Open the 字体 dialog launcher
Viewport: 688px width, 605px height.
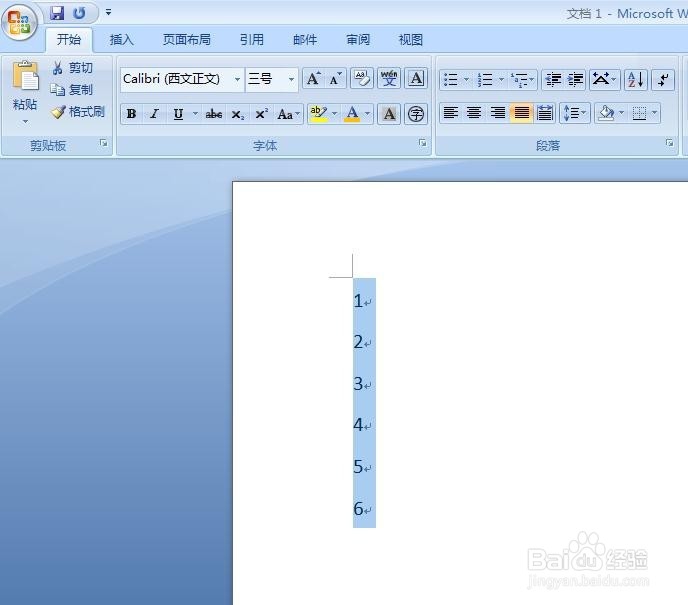tap(423, 143)
